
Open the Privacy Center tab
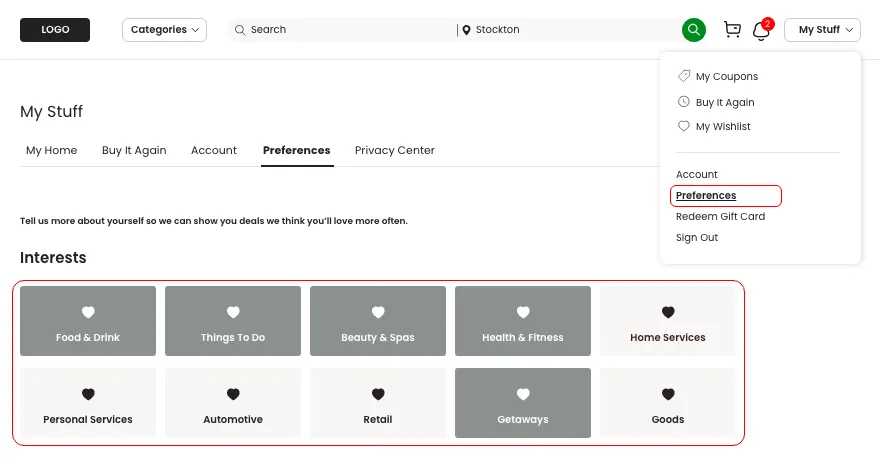pos(395,150)
